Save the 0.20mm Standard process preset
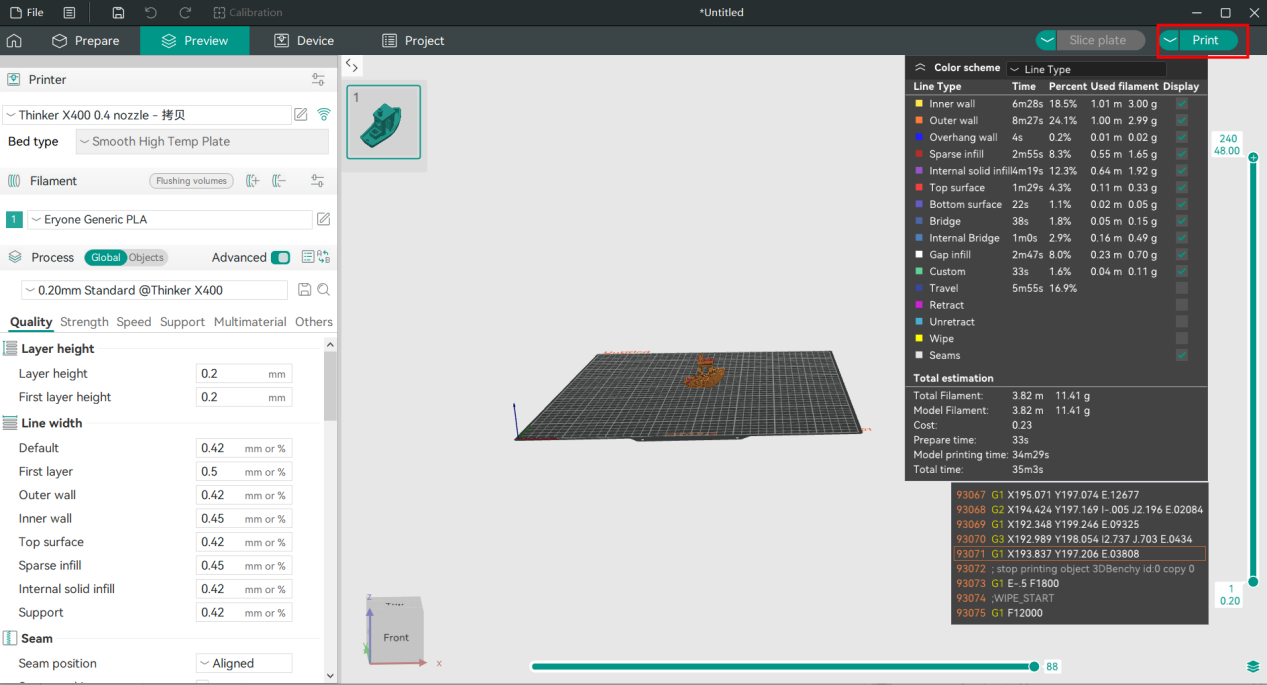Screen dimensions: 1267x685 pyautogui.click(x=305, y=290)
